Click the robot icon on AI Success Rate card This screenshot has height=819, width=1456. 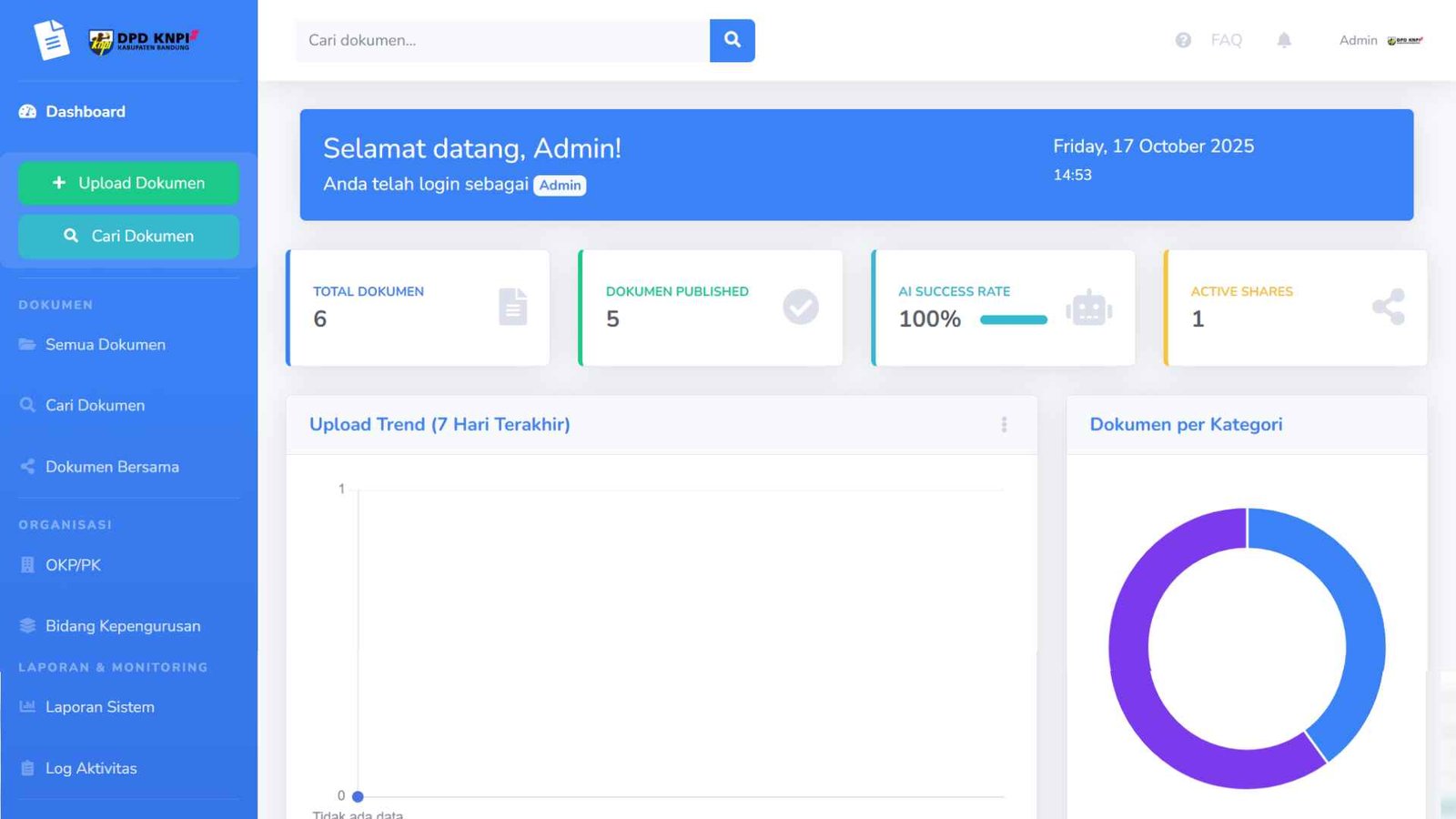[1091, 308]
